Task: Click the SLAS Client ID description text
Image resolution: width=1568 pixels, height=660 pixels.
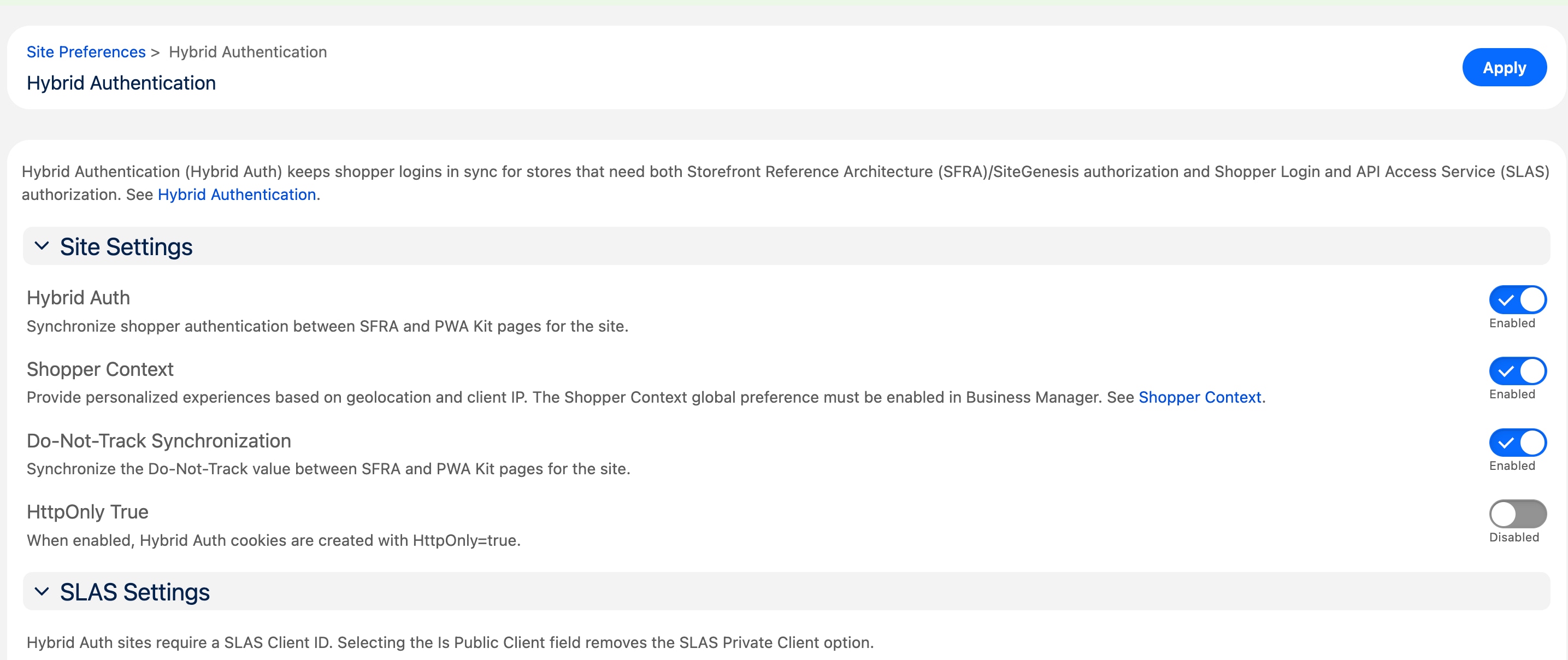Action: click(x=450, y=643)
